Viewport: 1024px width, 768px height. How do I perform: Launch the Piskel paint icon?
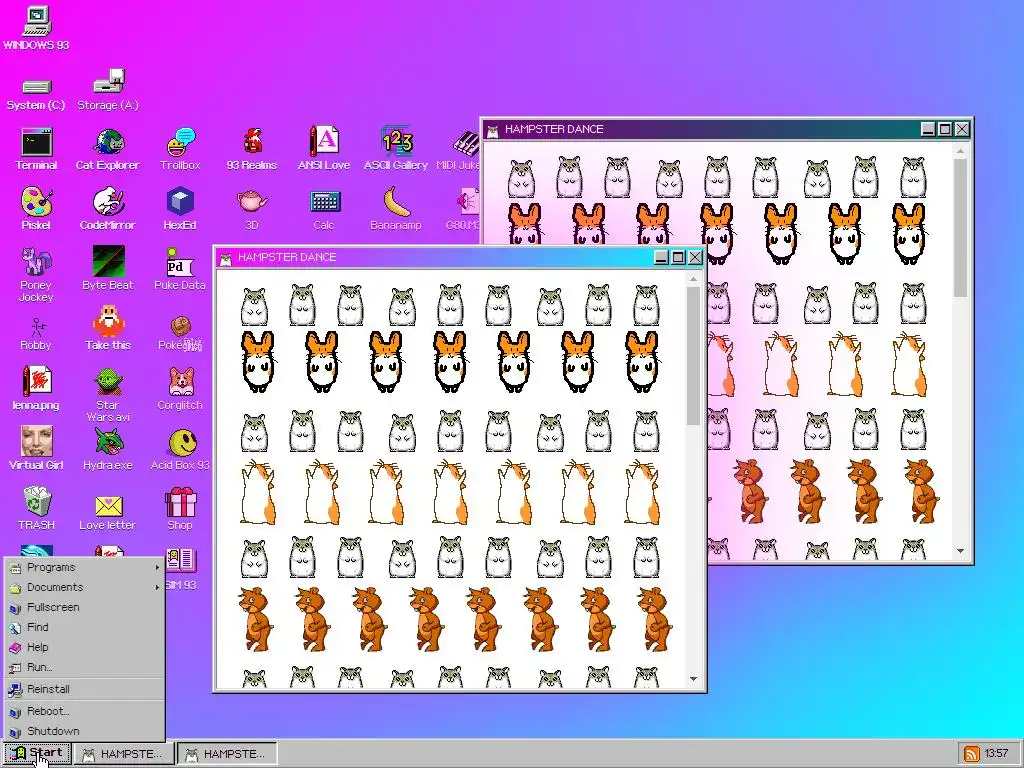click(36, 209)
